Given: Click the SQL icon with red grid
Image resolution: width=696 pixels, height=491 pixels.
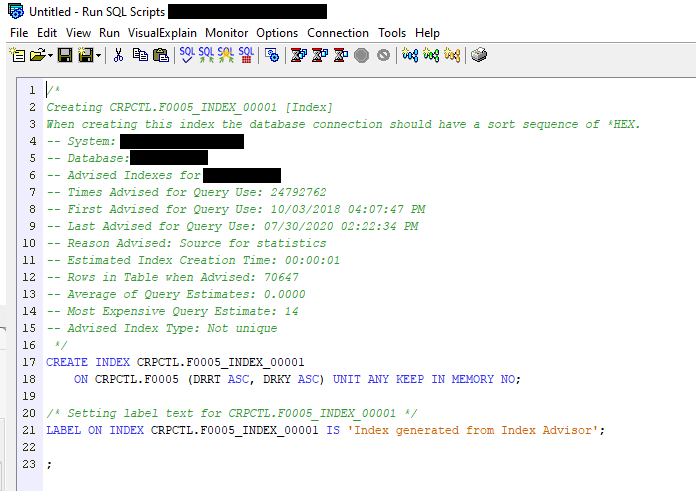Looking at the screenshot, I should point(246,55).
